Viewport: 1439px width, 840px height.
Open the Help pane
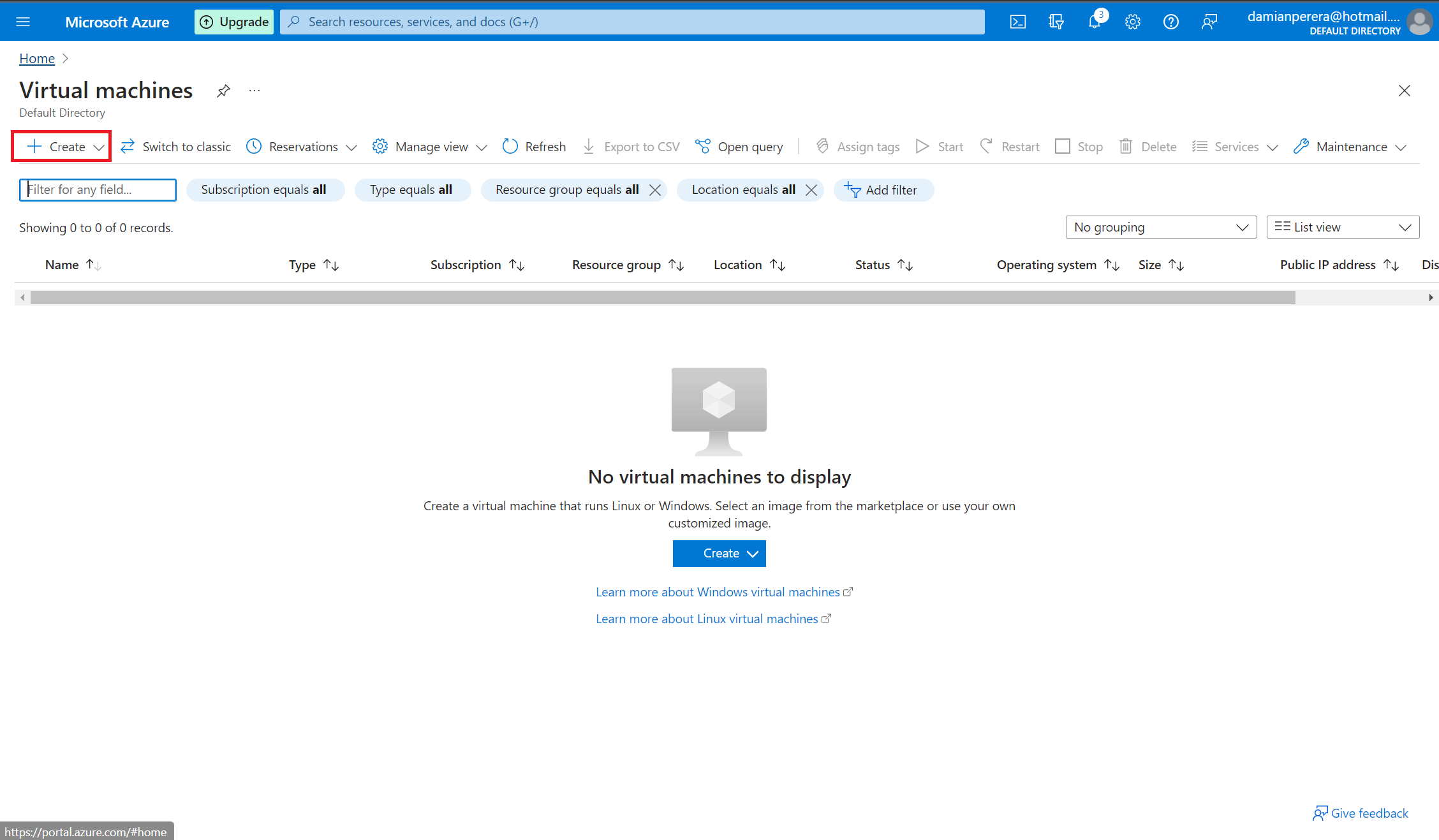click(x=1171, y=21)
